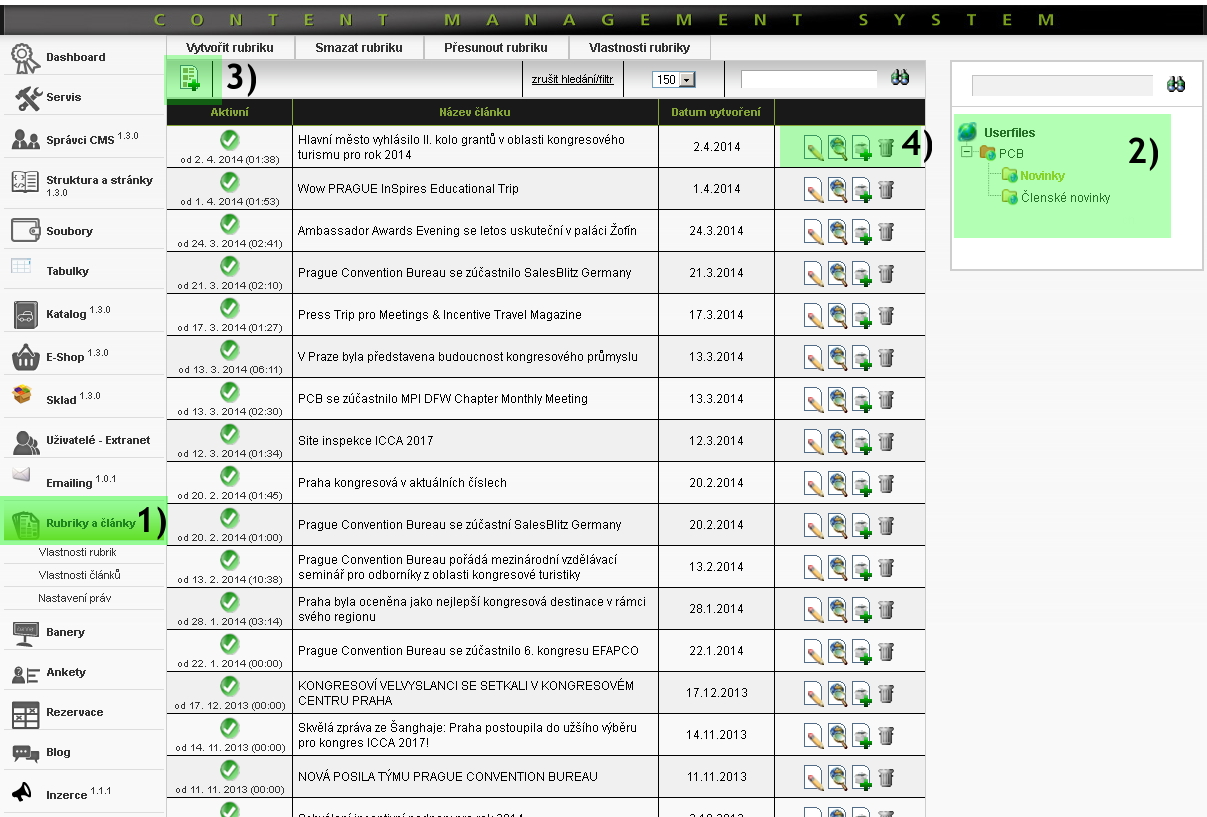Click binoculars search icon beside article filter field
The width and height of the screenshot is (1207, 817).
click(x=900, y=78)
